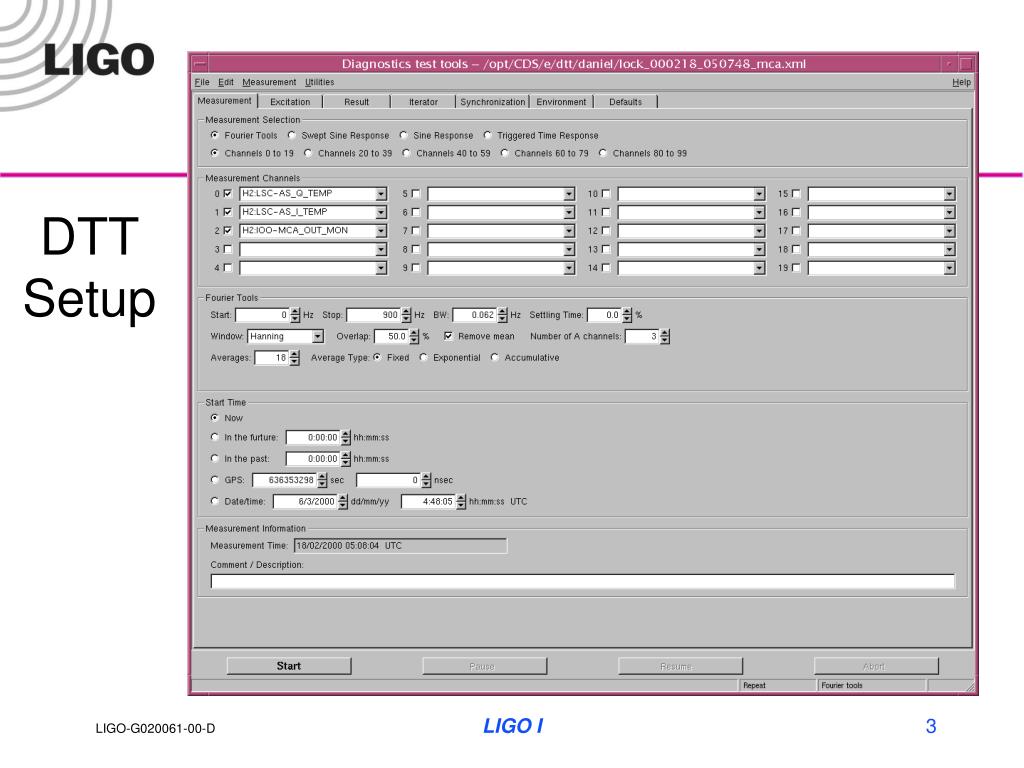The image size is (1024, 768).
Task: Open the Edit menu
Action: click(x=225, y=82)
